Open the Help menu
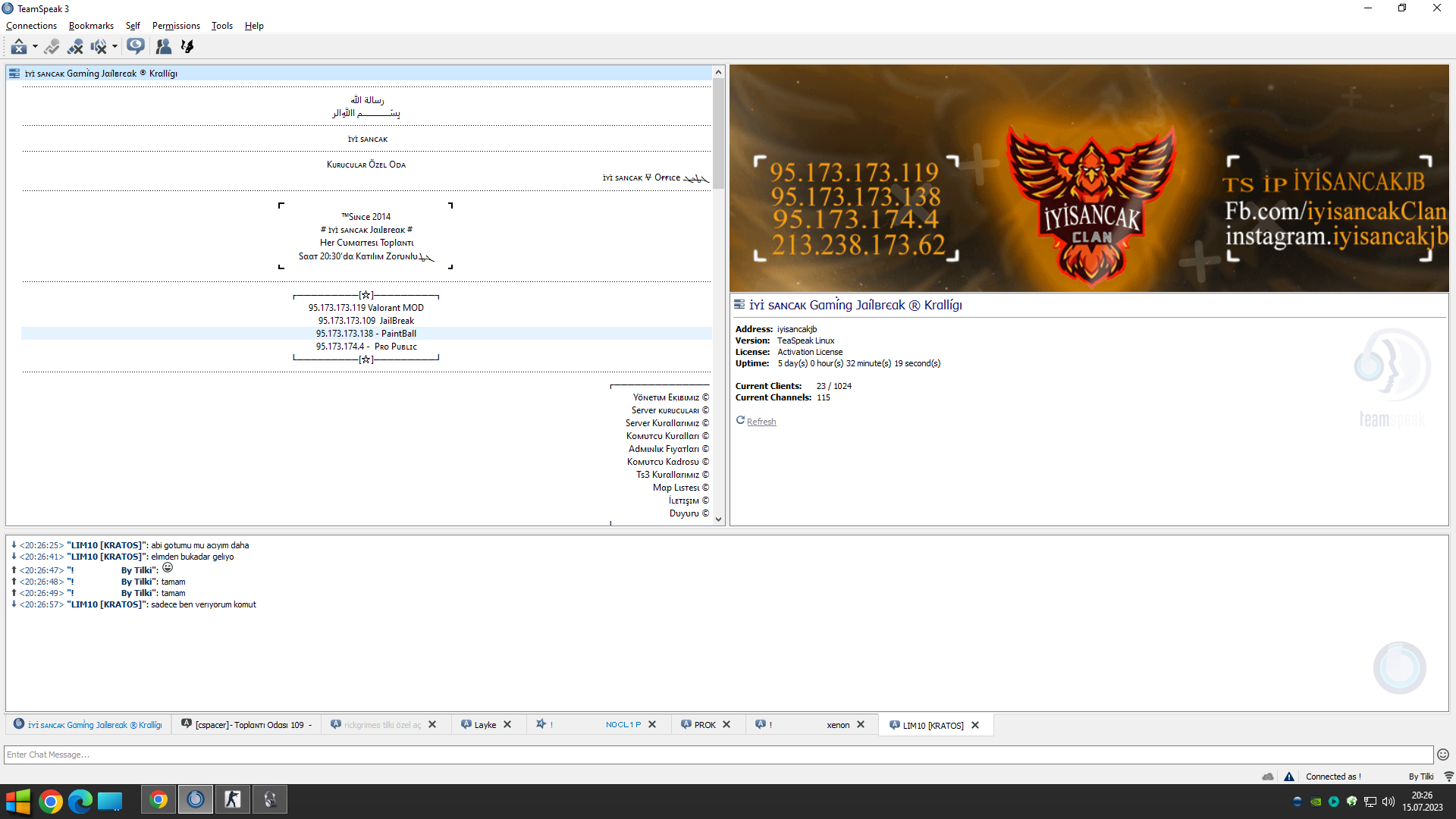 pyautogui.click(x=254, y=26)
